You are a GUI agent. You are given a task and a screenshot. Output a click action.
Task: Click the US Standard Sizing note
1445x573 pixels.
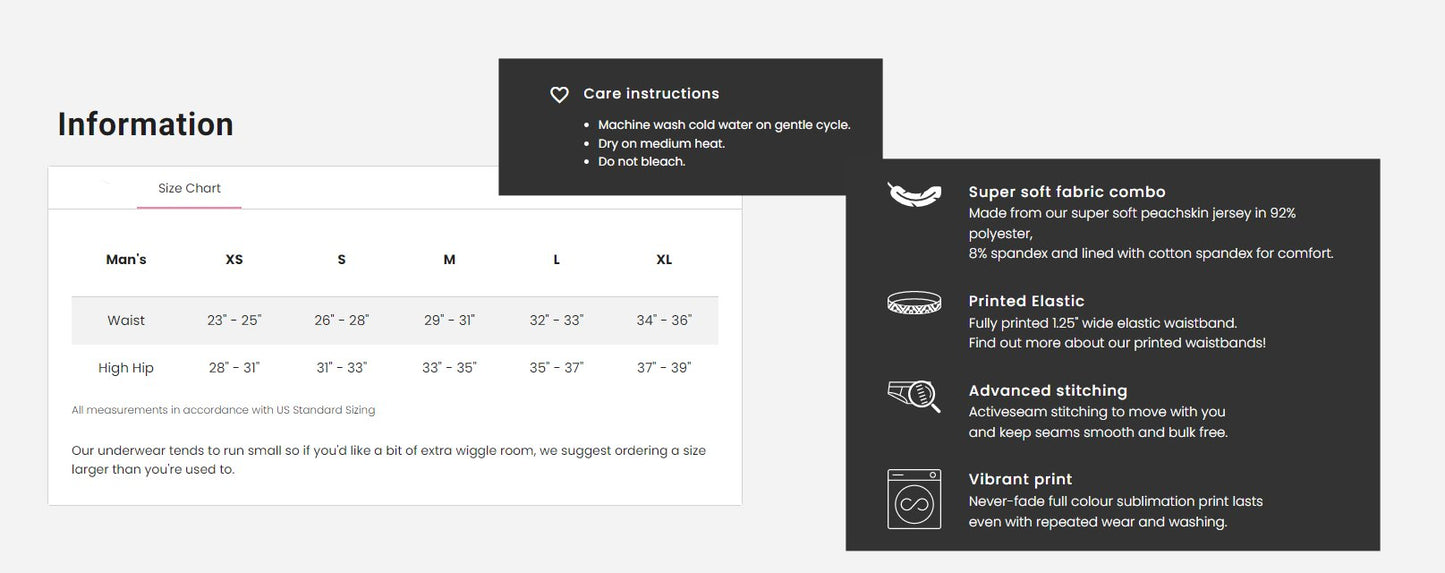[x=223, y=410]
